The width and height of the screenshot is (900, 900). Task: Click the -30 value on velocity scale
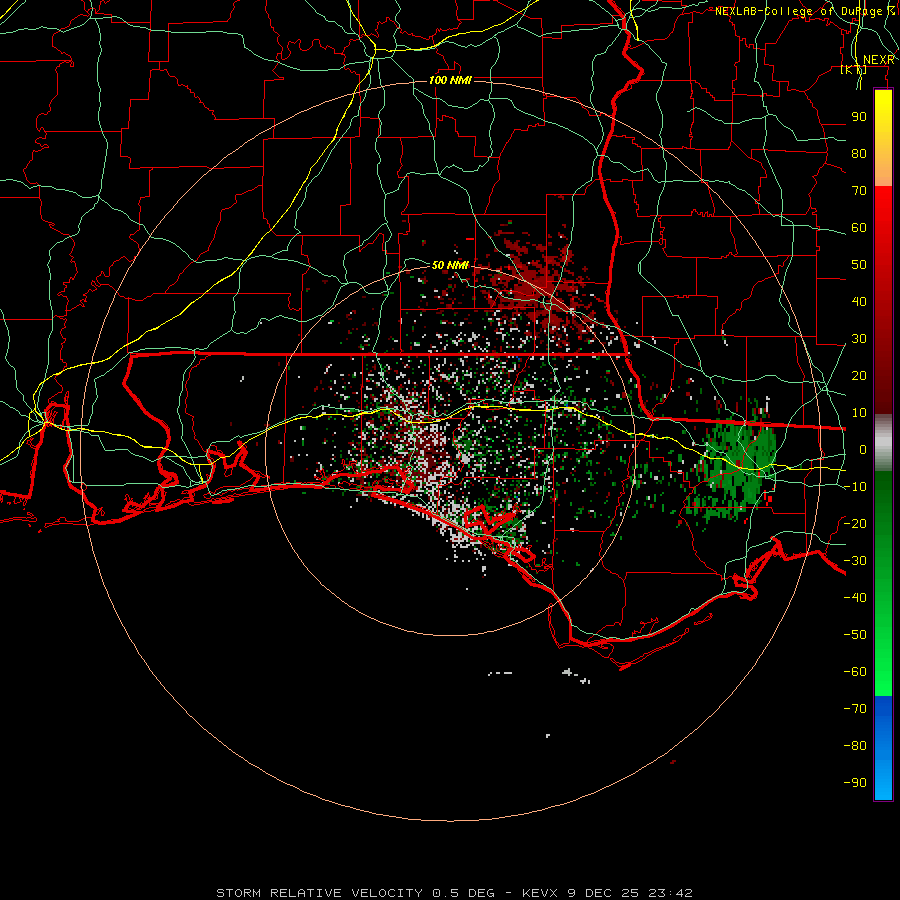855,561
